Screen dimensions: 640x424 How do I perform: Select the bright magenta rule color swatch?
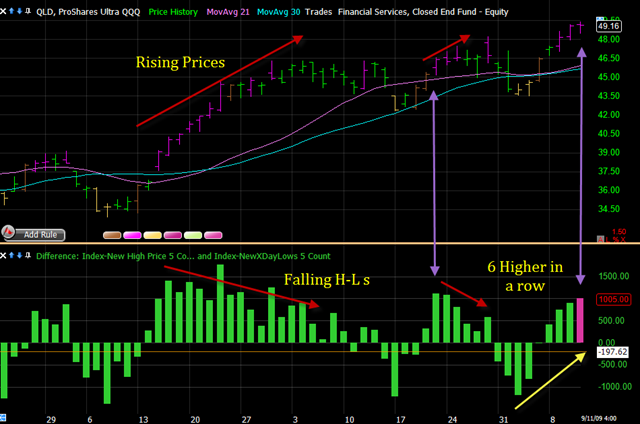(x=132, y=235)
